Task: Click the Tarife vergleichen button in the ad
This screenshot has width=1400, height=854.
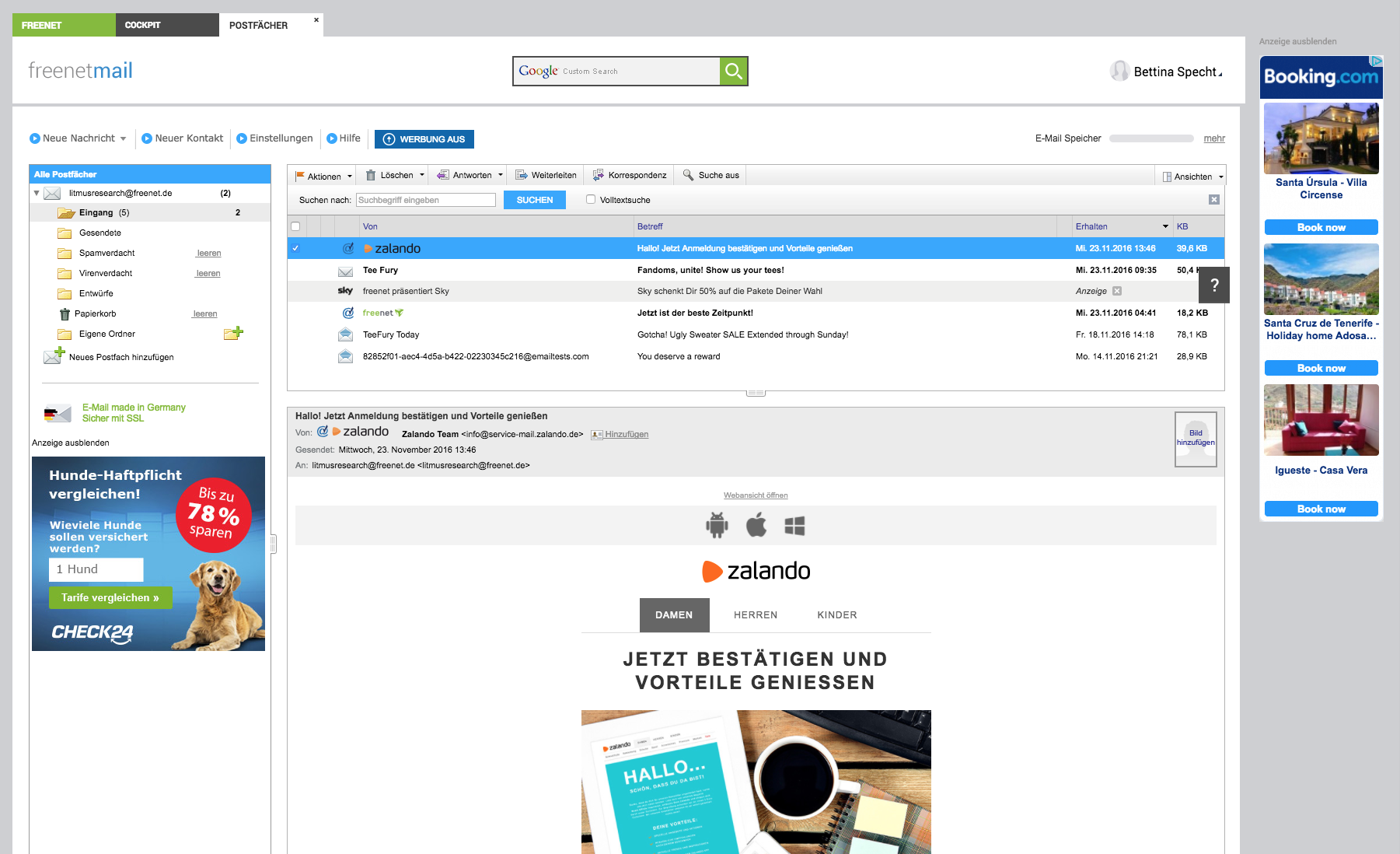Action: [110, 597]
